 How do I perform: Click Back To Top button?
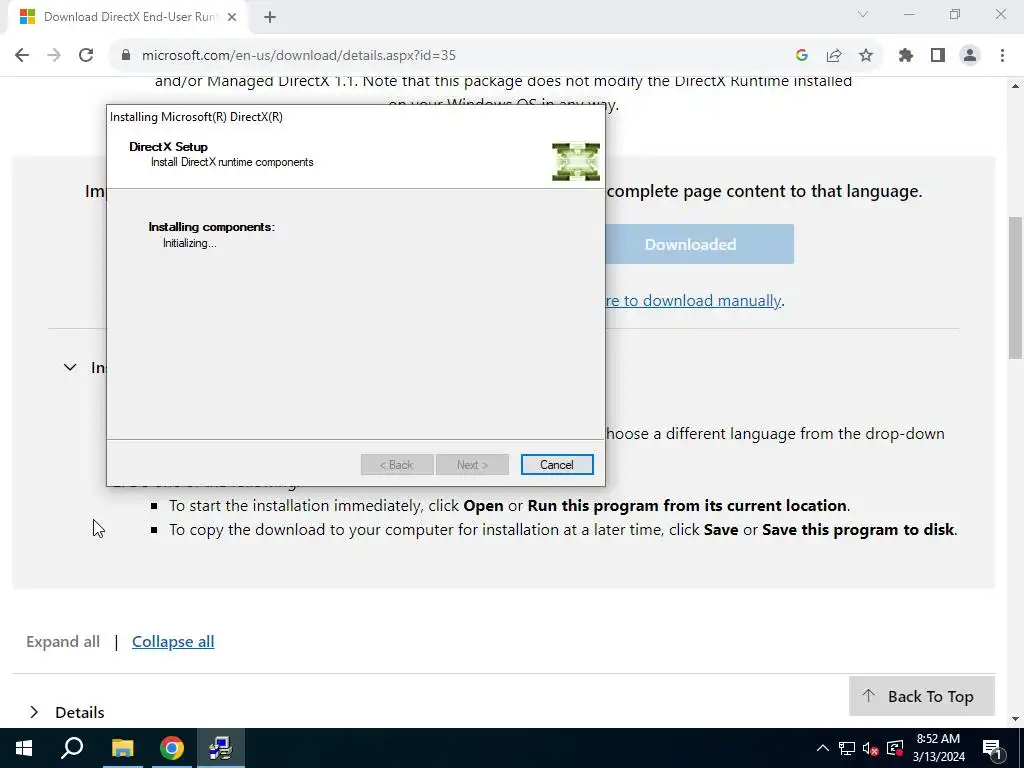(x=921, y=696)
